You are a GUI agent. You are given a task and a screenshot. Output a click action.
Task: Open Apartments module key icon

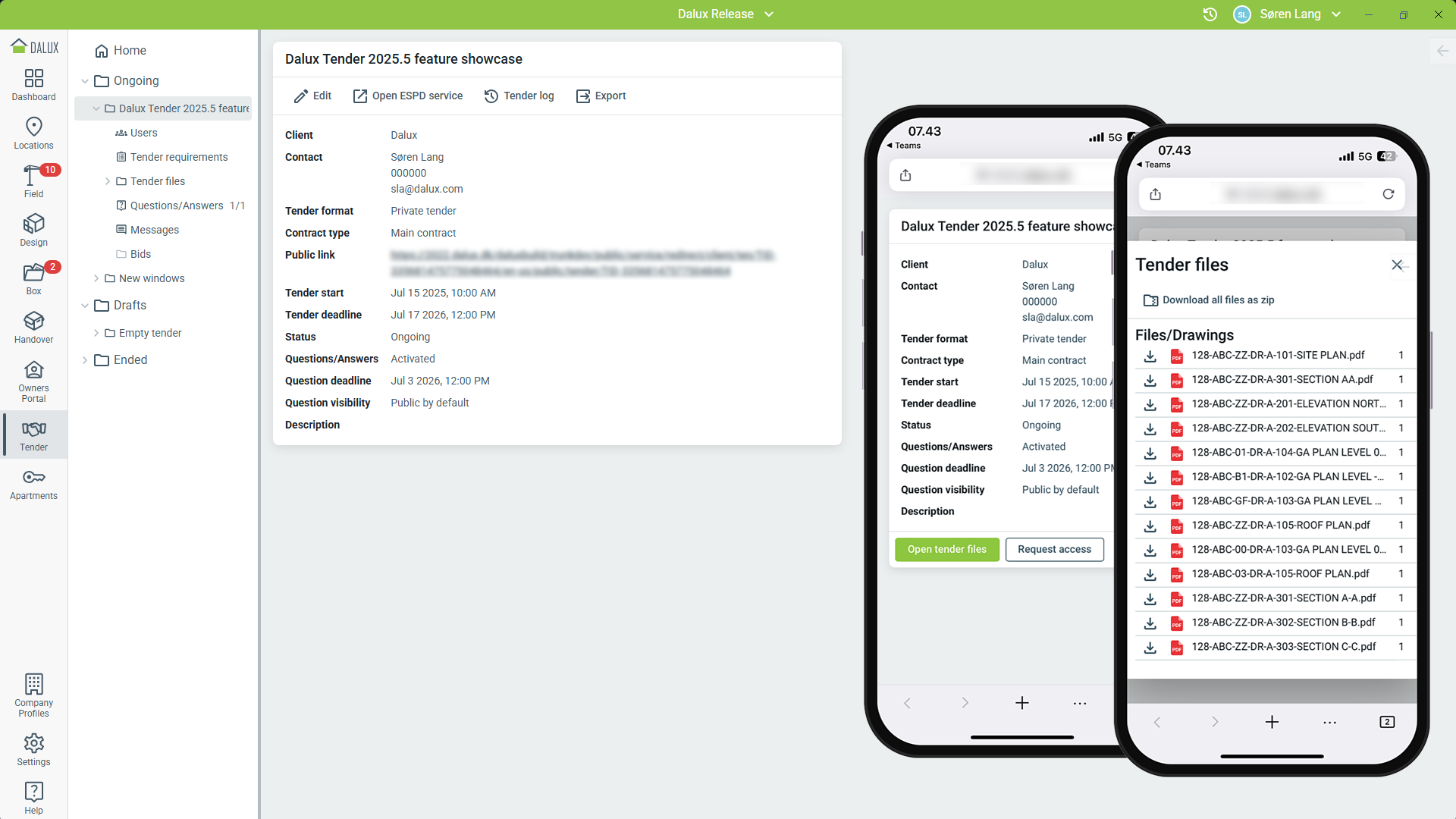click(x=33, y=478)
